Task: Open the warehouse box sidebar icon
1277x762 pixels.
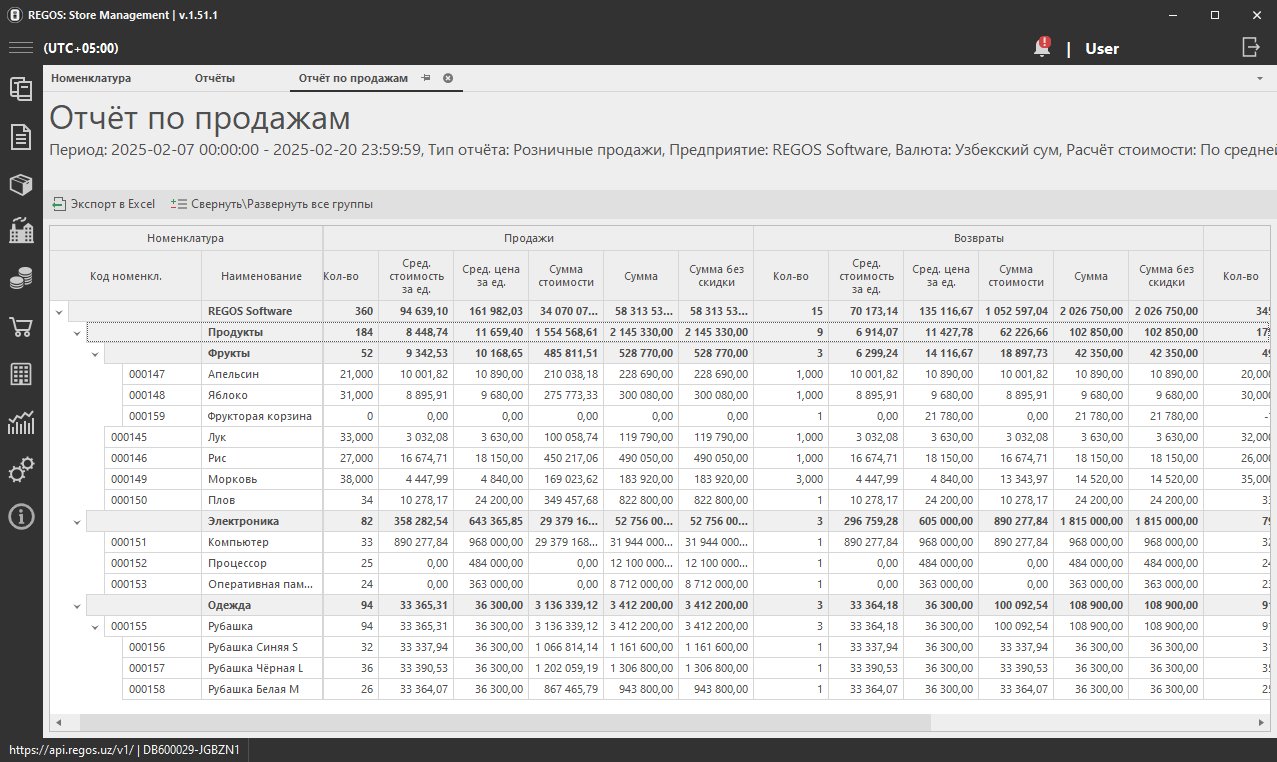Action: coord(21,185)
